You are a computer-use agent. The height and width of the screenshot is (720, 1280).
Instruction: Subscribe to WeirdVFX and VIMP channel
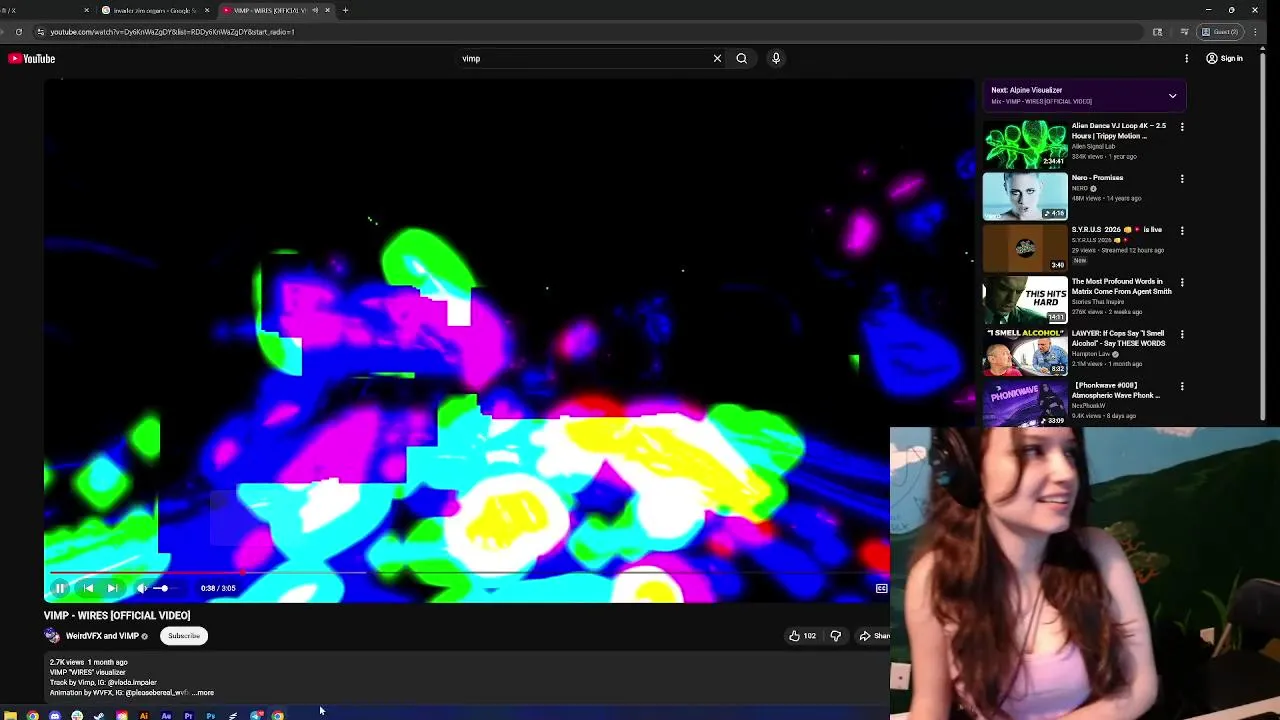(184, 635)
